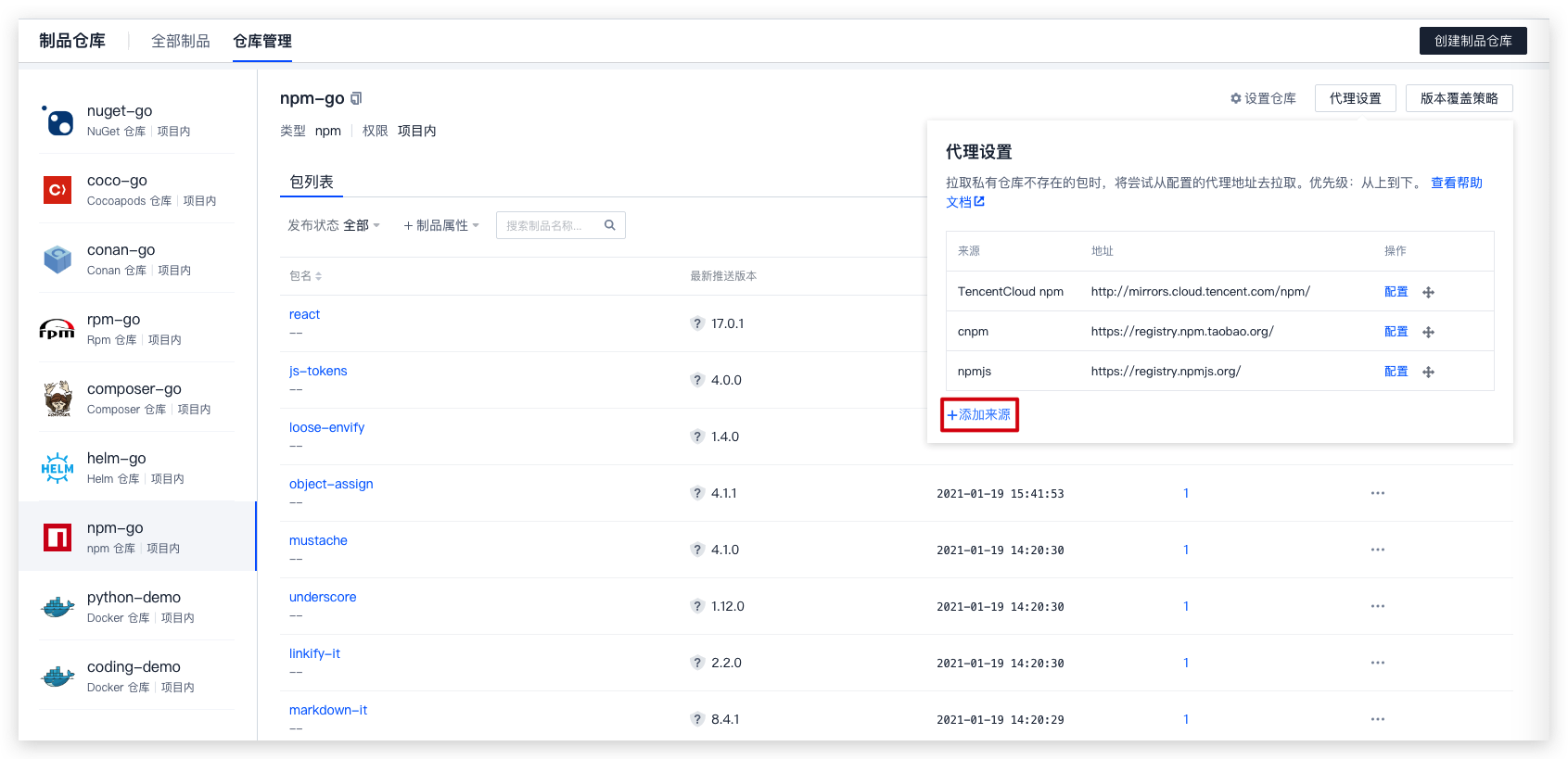Open more actions for object-assign row
Screen dimensions: 1568x759
point(1378,493)
